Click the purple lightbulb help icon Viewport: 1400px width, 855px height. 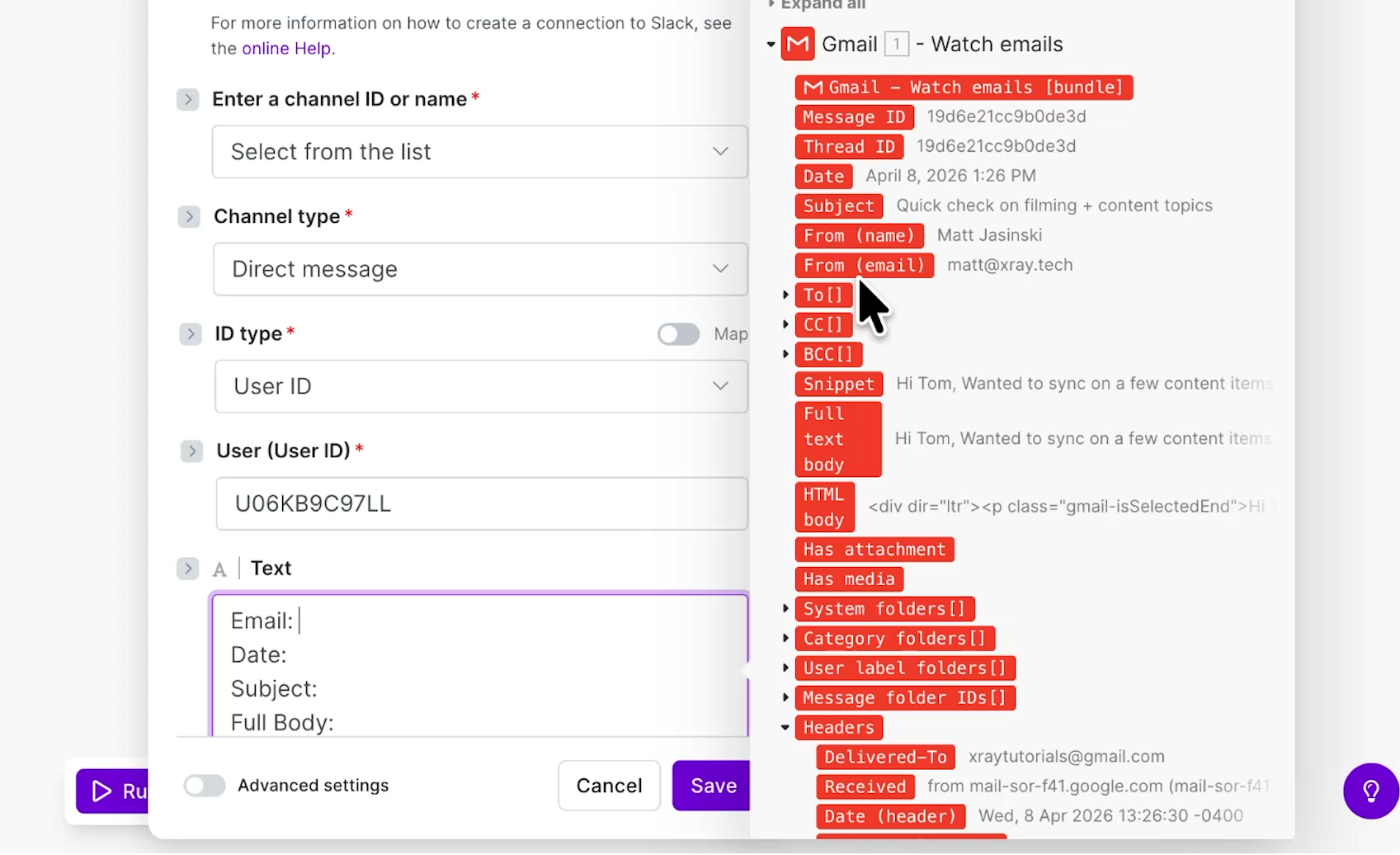[1370, 791]
